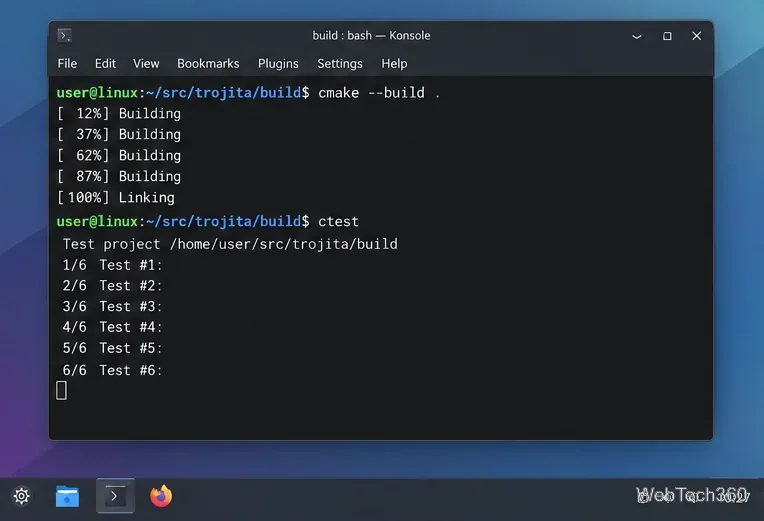This screenshot has height=521, width=764.
Task: Minimize the Konsole window
Action: [x=636, y=36]
